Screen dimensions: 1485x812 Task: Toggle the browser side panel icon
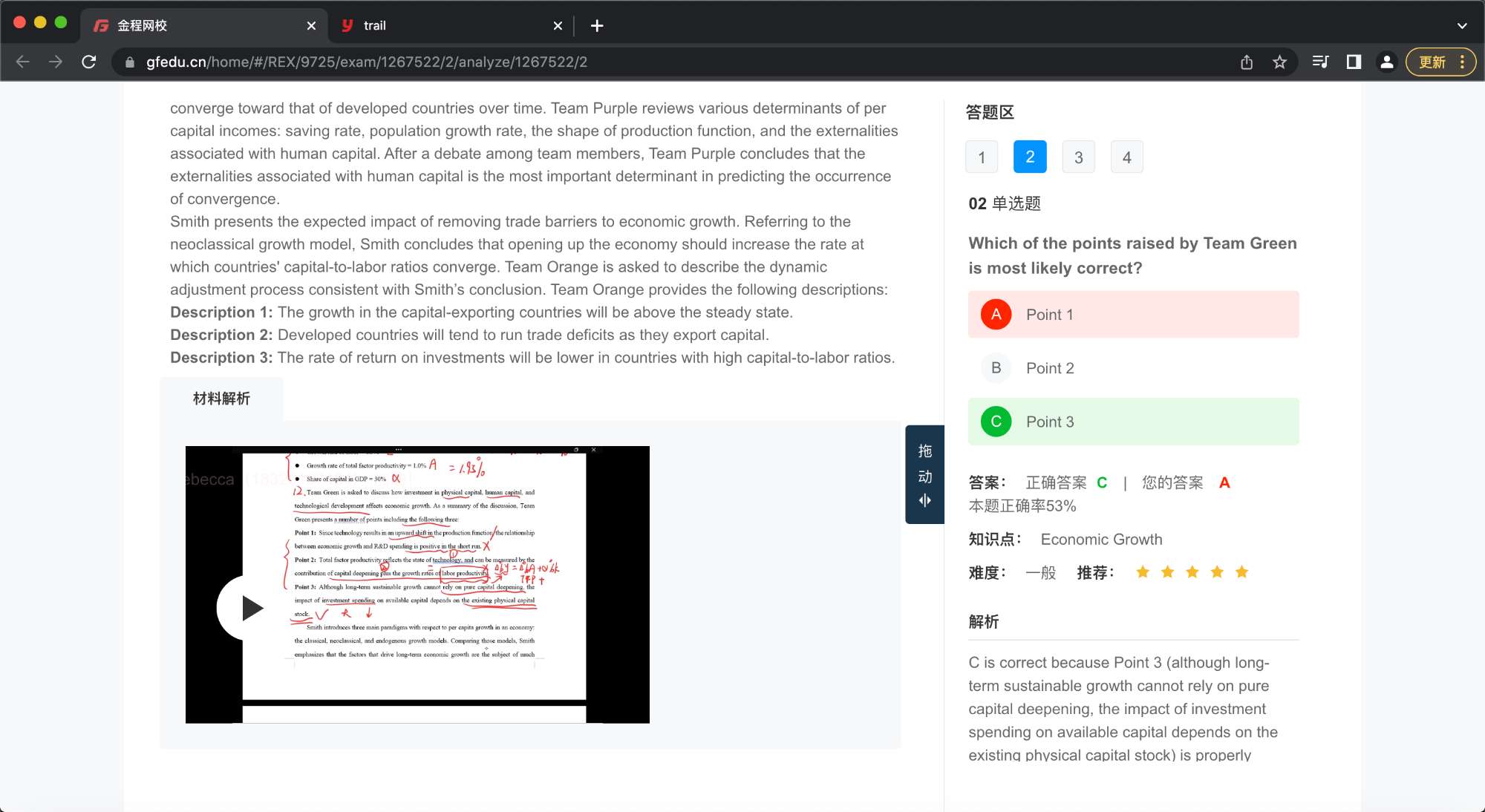[x=1354, y=62]
